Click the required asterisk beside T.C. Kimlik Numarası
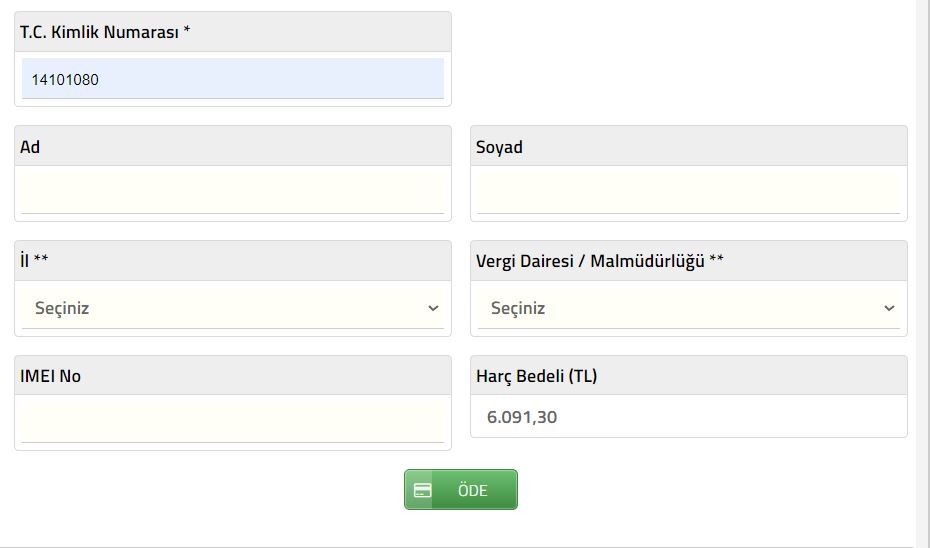 tap(186, 29)
